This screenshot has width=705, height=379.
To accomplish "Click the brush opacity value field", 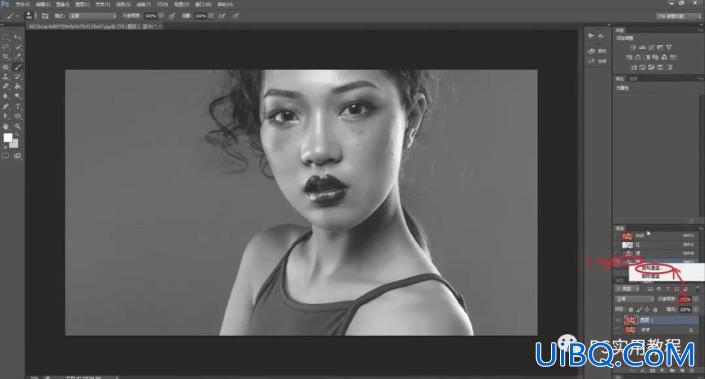I will click(151, 16).
